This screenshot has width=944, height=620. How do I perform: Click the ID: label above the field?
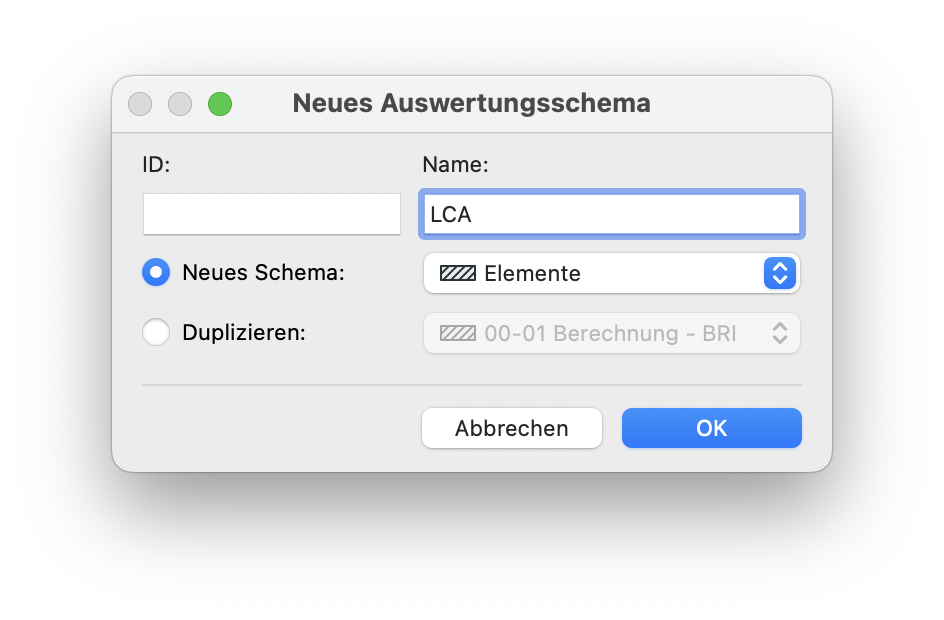coord(157,164)
